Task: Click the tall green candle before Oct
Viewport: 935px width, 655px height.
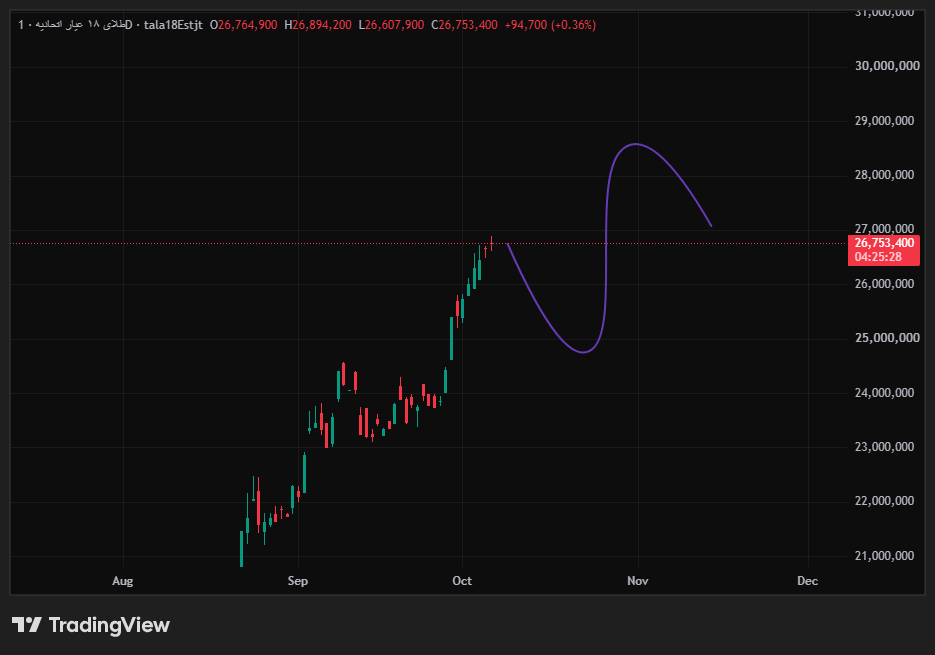Action: pos(451,338)
